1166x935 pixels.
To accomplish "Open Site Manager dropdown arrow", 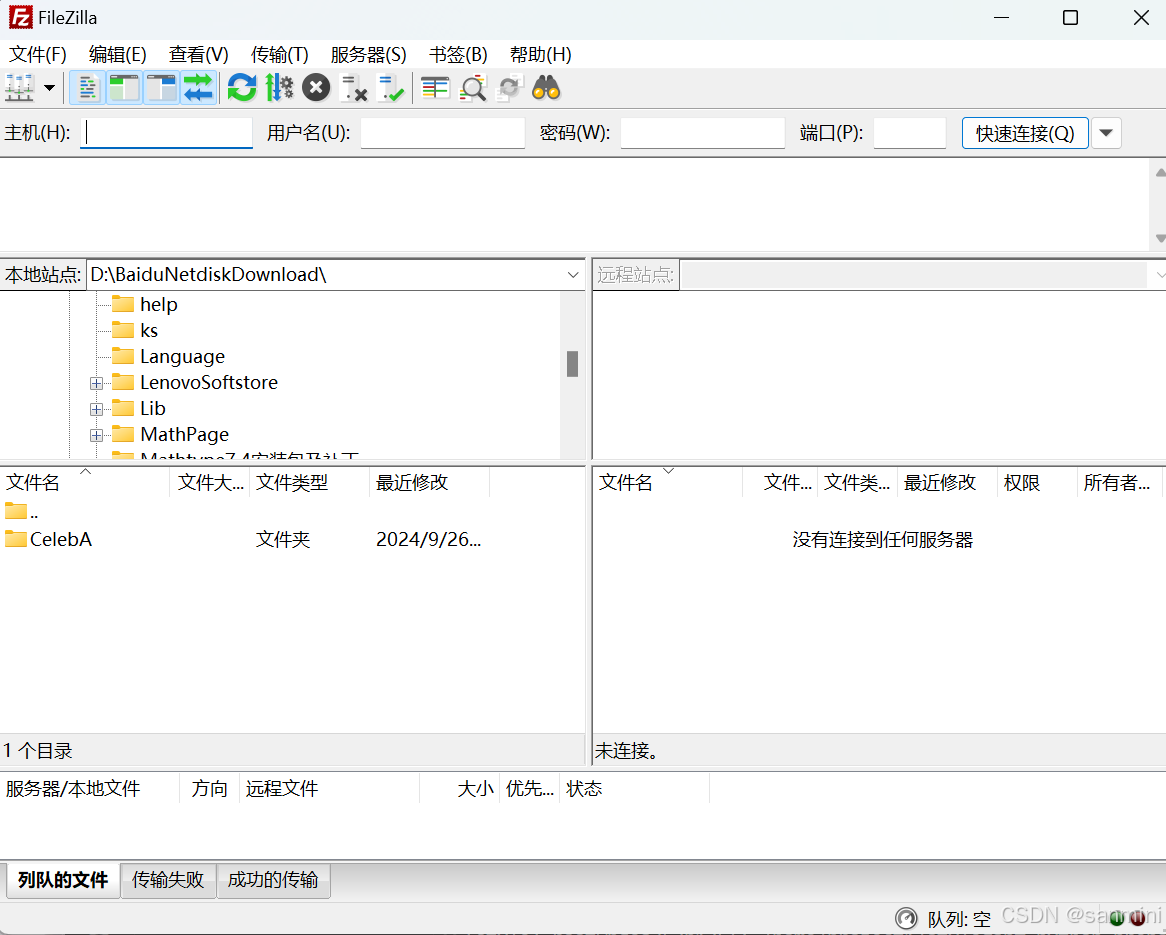I will [50, 88].
